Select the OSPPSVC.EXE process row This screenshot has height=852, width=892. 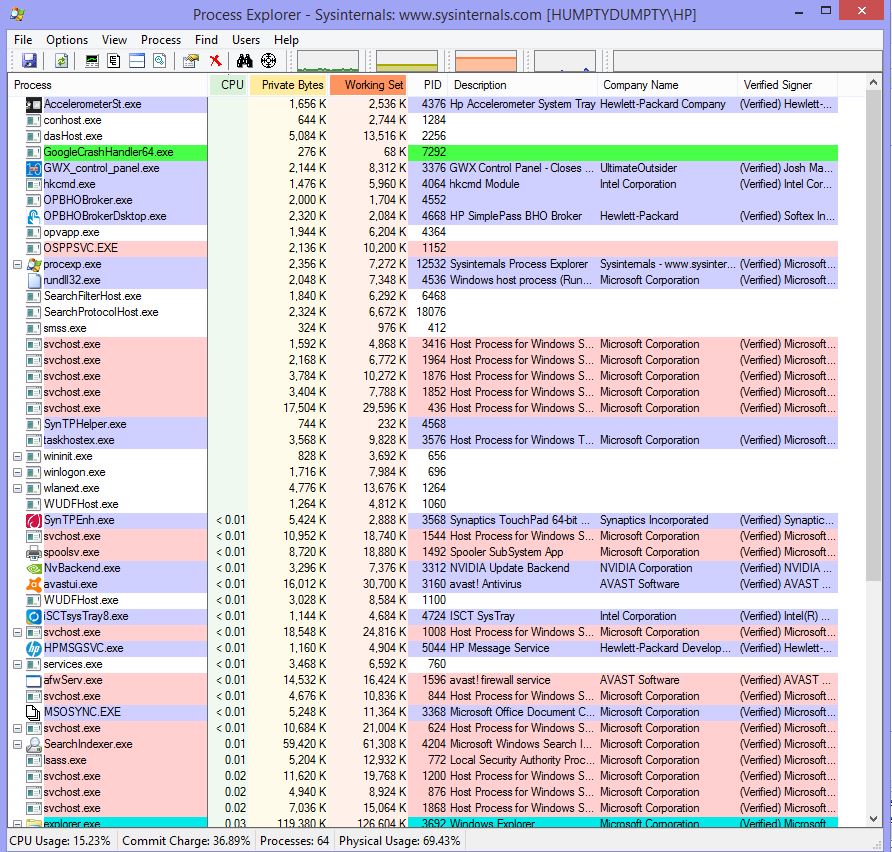[x=423, y=249]
